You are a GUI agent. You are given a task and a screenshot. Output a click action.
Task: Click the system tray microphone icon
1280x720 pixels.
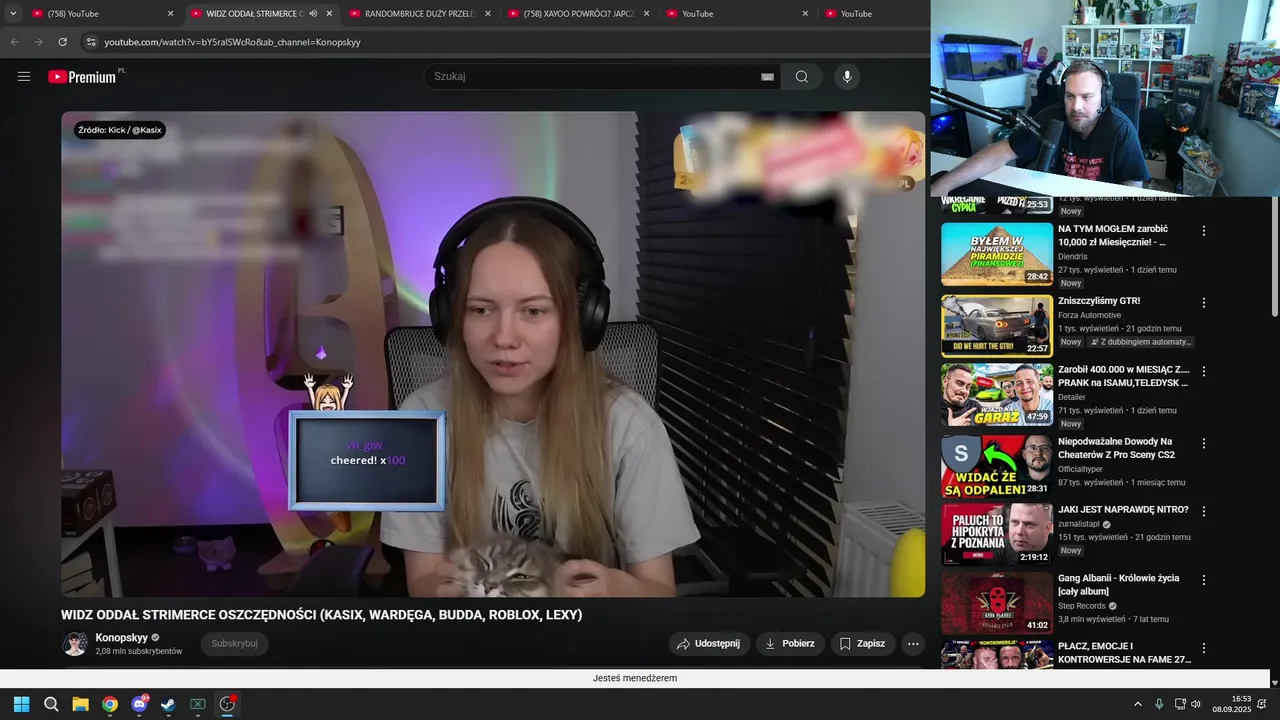(1159, 704)
